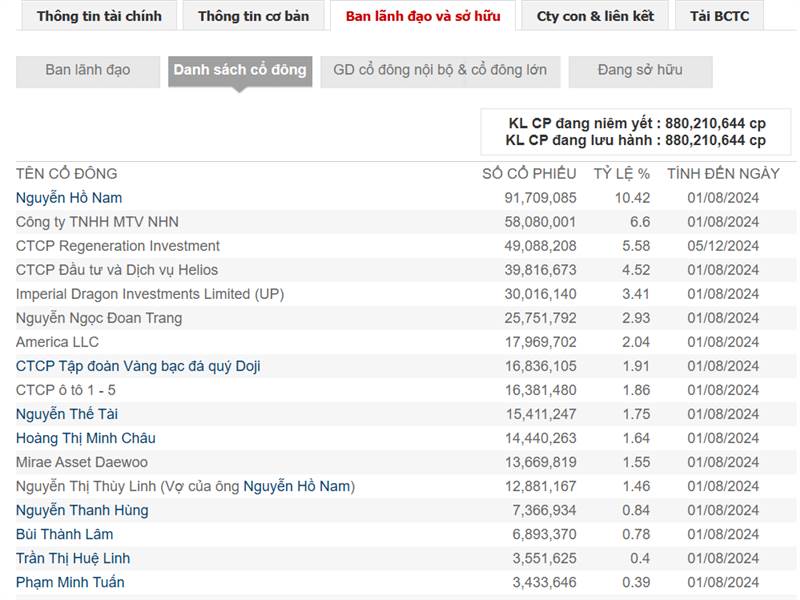Go to Tải BCTC tab

point(719,16)
